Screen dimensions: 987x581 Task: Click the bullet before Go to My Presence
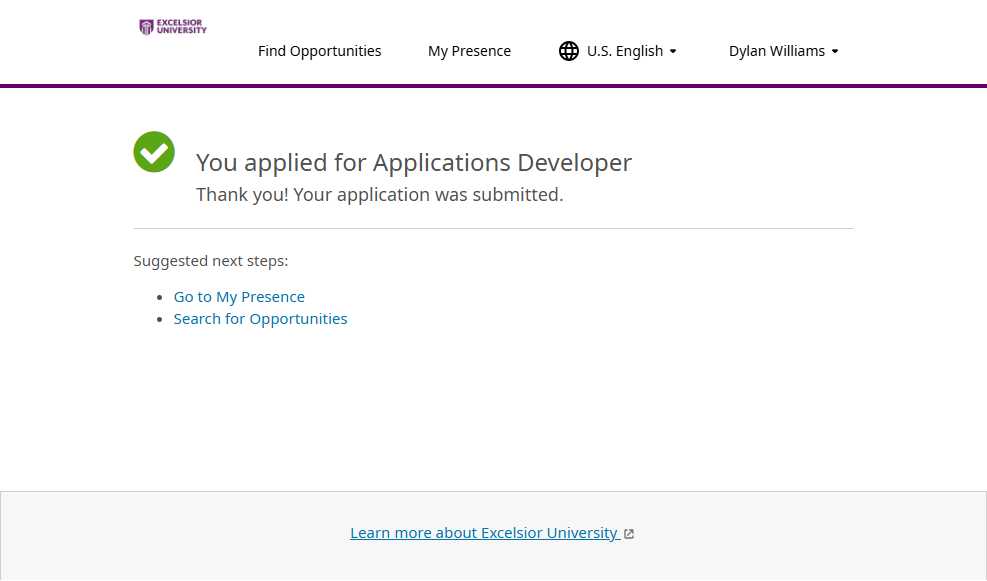tap(161, 298)
